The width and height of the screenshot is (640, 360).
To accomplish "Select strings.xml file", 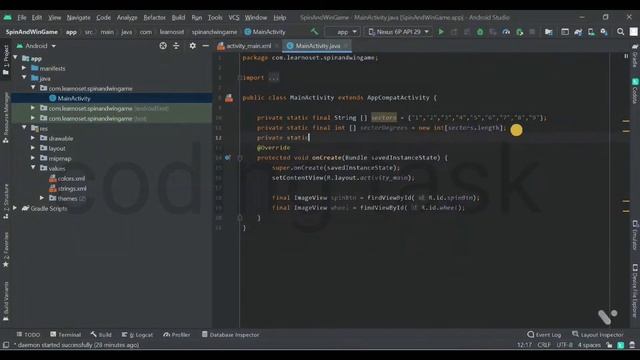I will click(x=68, y=189).
